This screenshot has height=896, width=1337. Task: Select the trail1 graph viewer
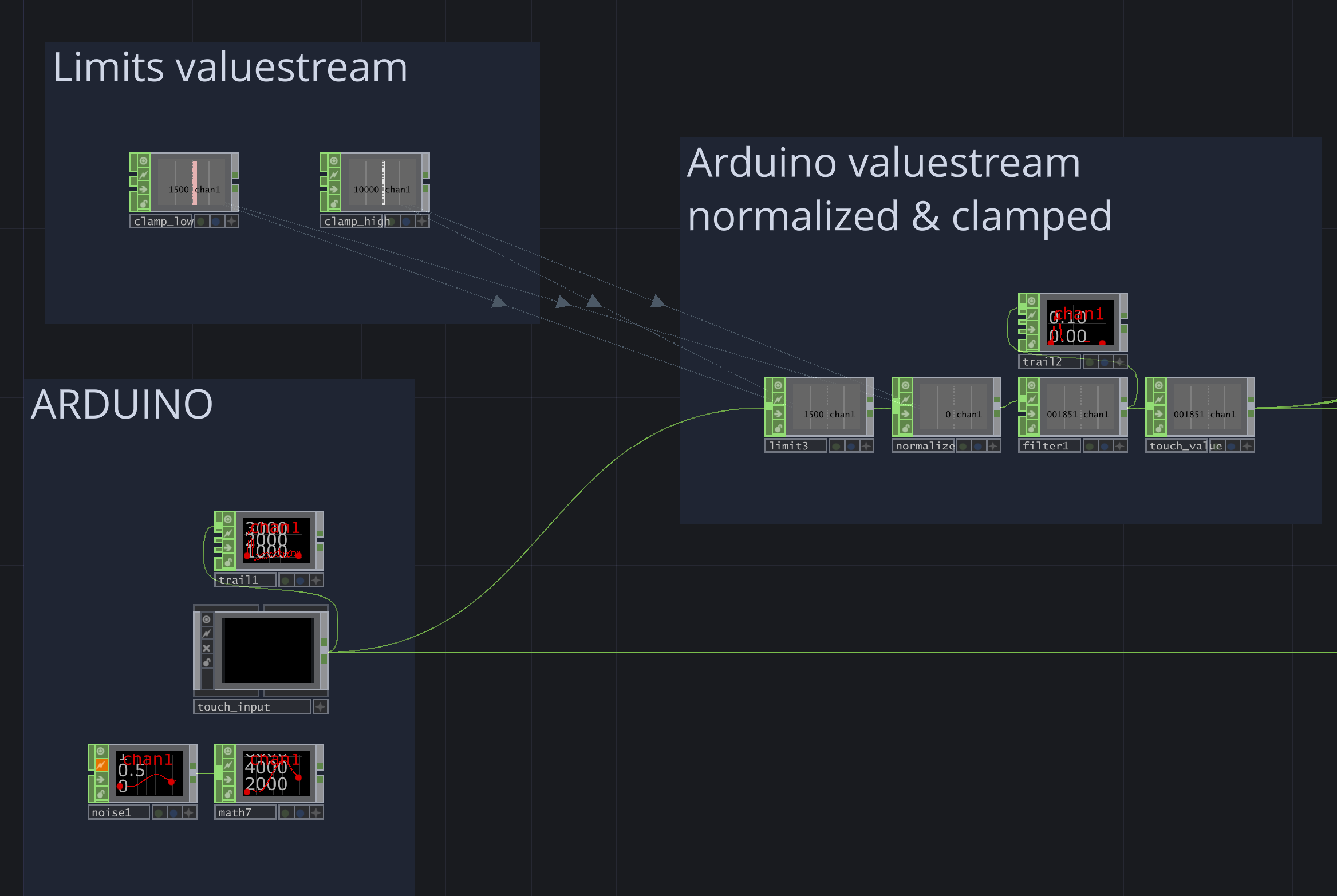coord(275,540)
